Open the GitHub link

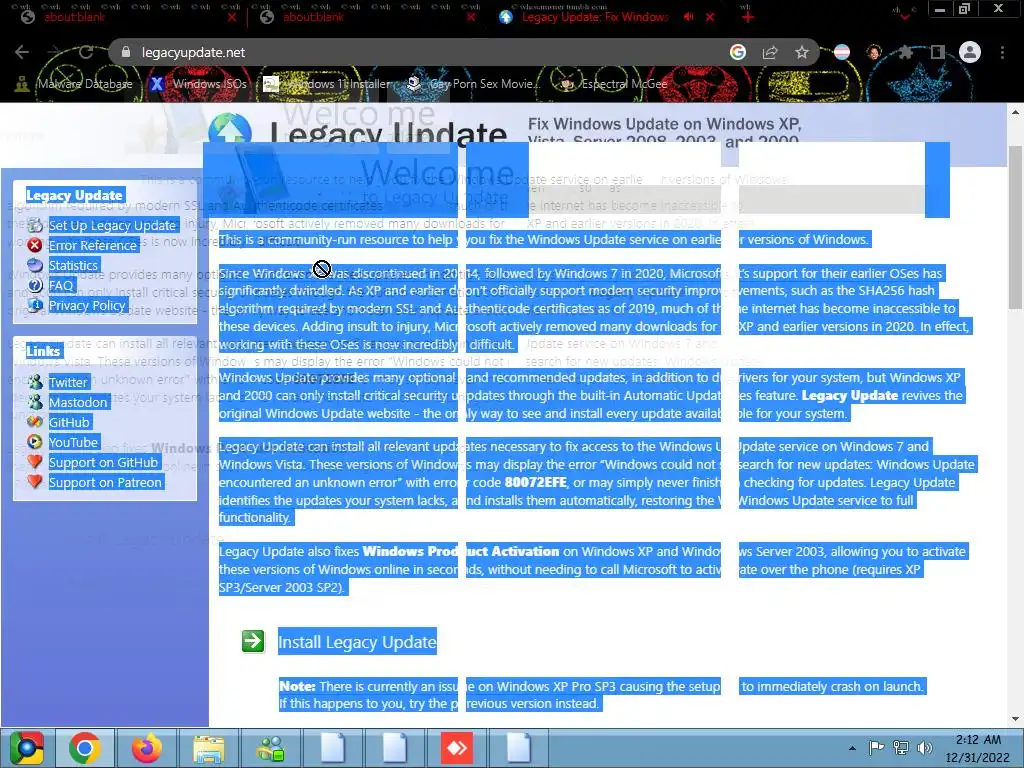pyautogui.click(x=69, y=423)
